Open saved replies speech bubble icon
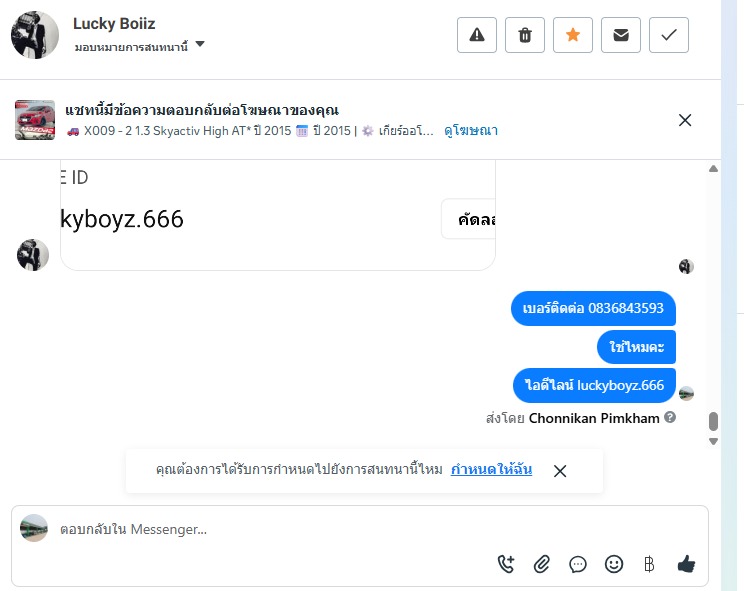This screenshot has height=591, width=744. [577, 564]
